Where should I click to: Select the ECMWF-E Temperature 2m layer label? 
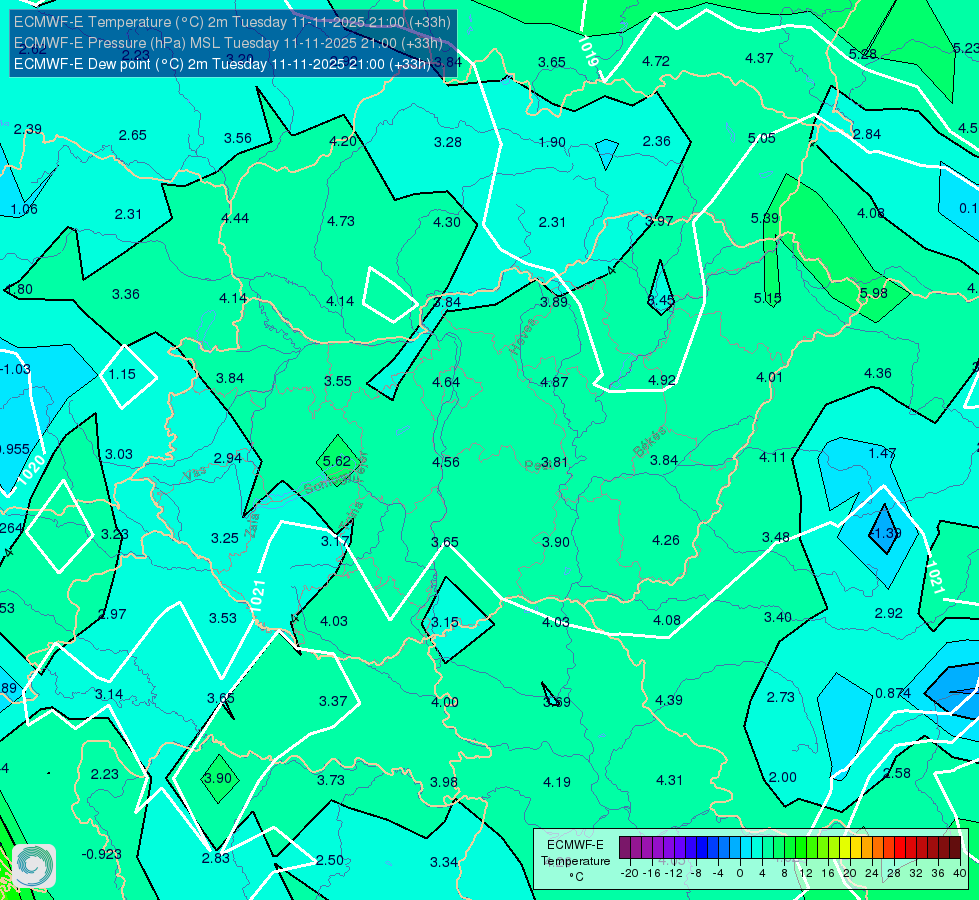click(x=232, y=22)
